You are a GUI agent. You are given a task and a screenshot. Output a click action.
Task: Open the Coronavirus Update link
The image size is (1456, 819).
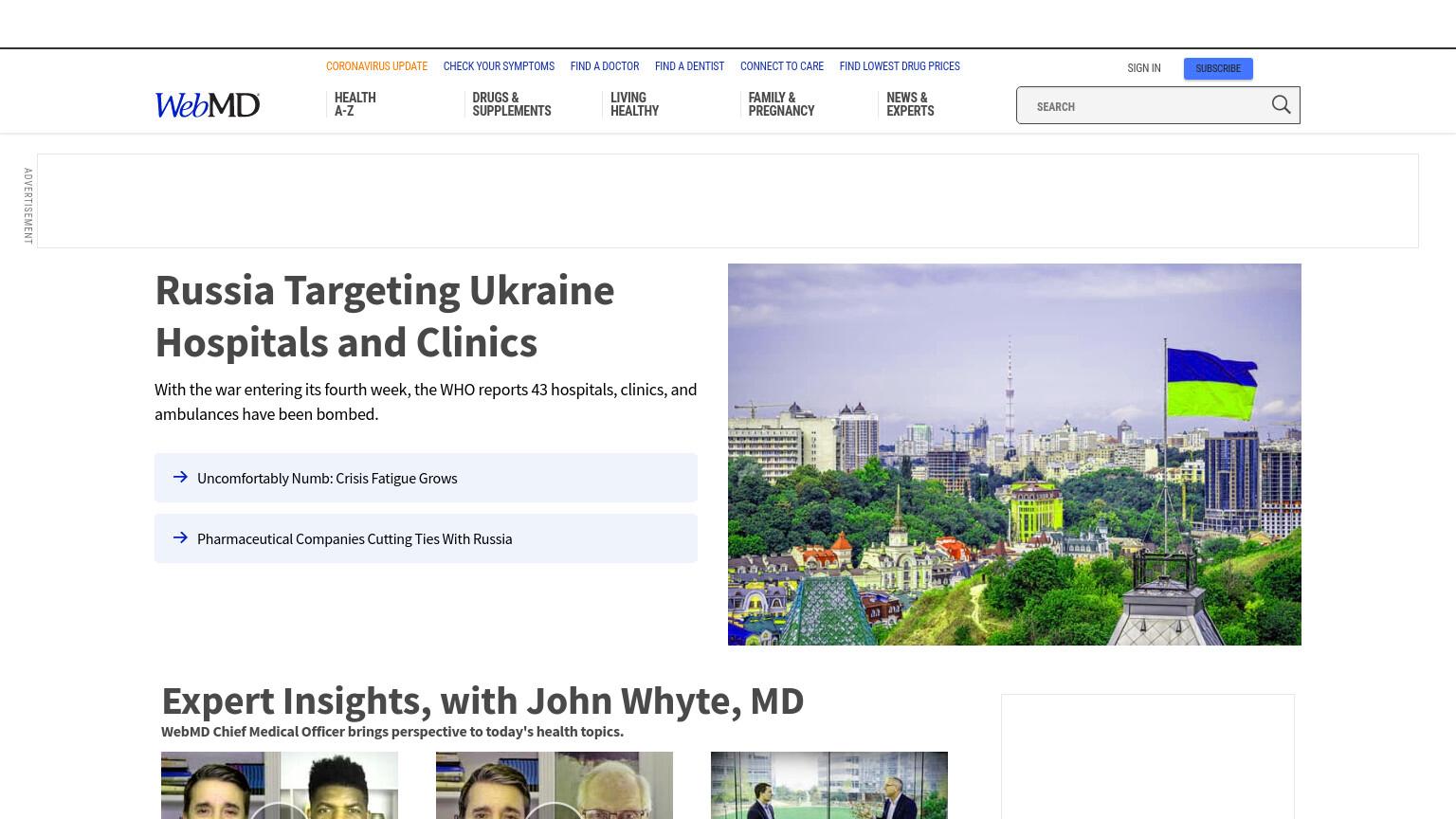click(376, 66)
